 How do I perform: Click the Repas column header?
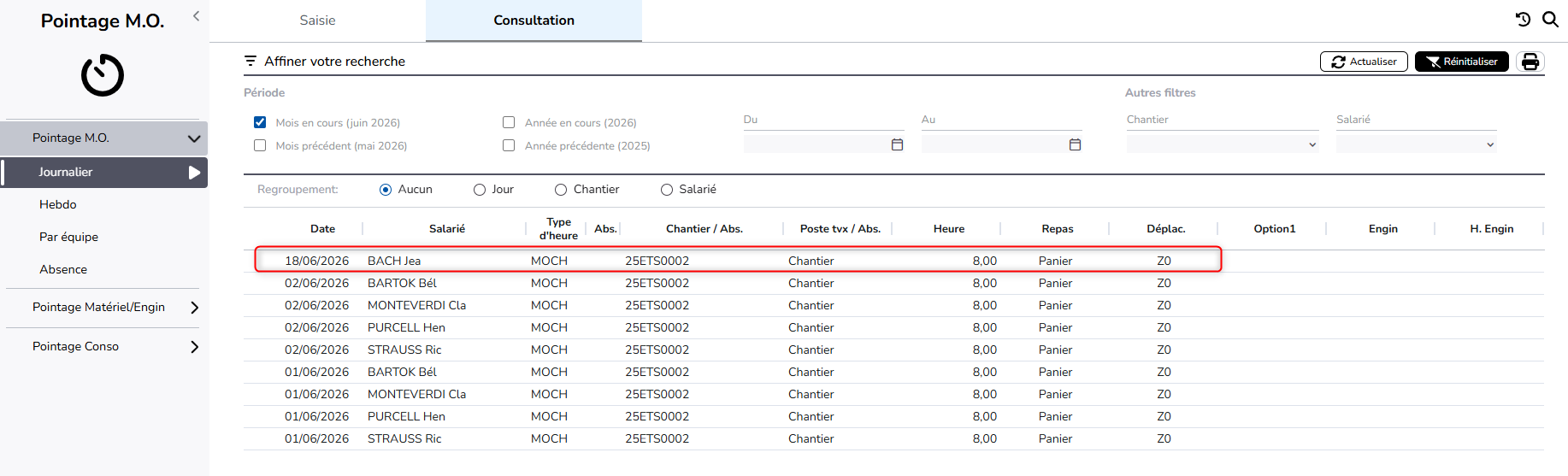tap(1058, 229)
